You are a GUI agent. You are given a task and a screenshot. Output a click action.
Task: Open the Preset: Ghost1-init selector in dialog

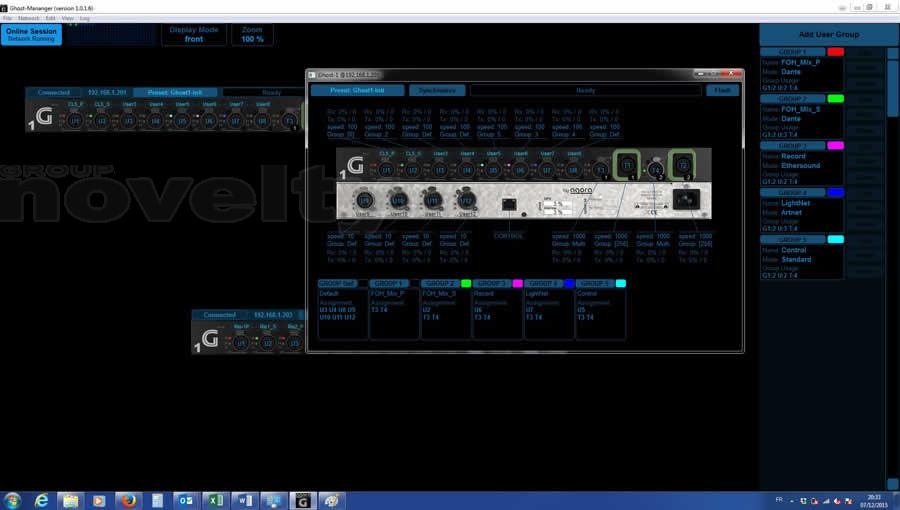point(357,90)
